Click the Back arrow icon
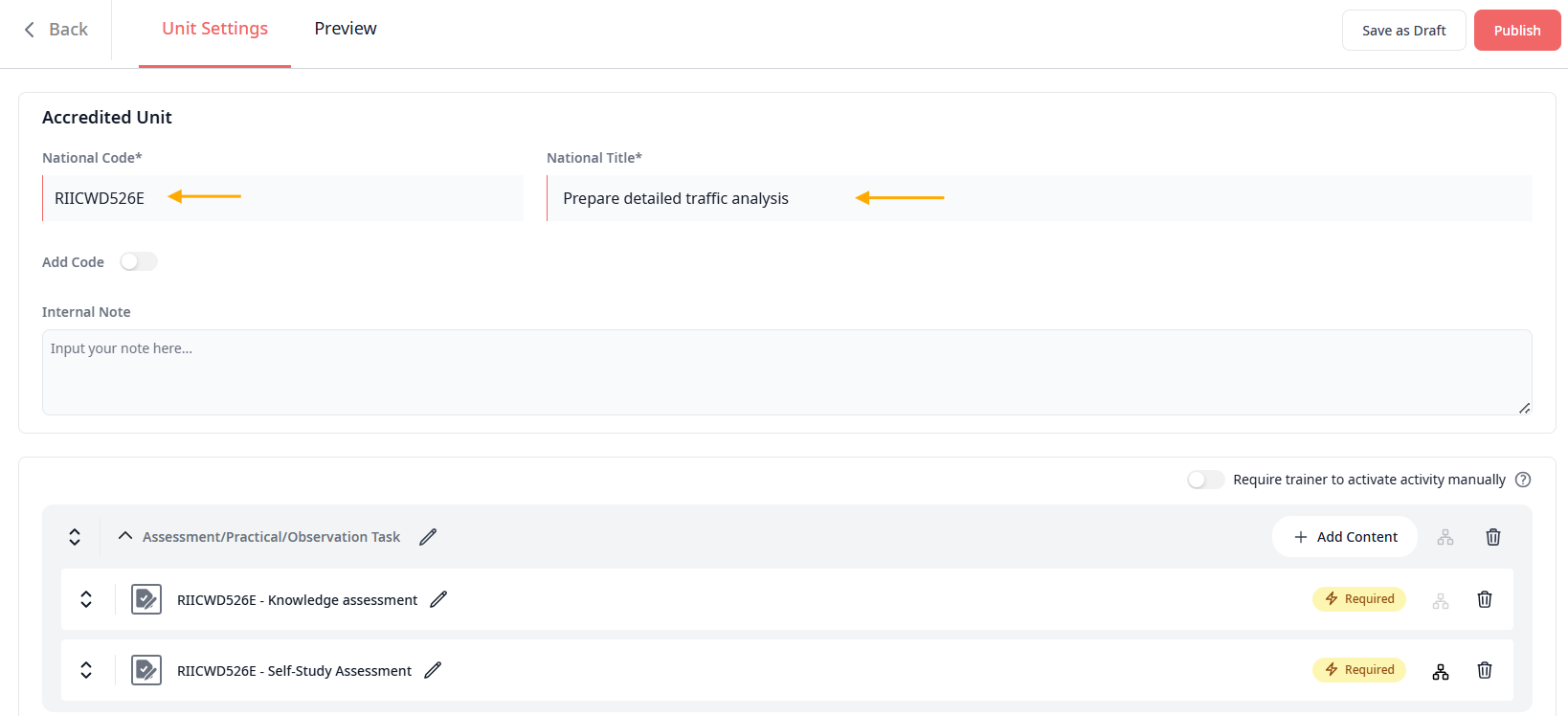Image resolution: width=1568 pixels, height=716 pixels. 30,30
